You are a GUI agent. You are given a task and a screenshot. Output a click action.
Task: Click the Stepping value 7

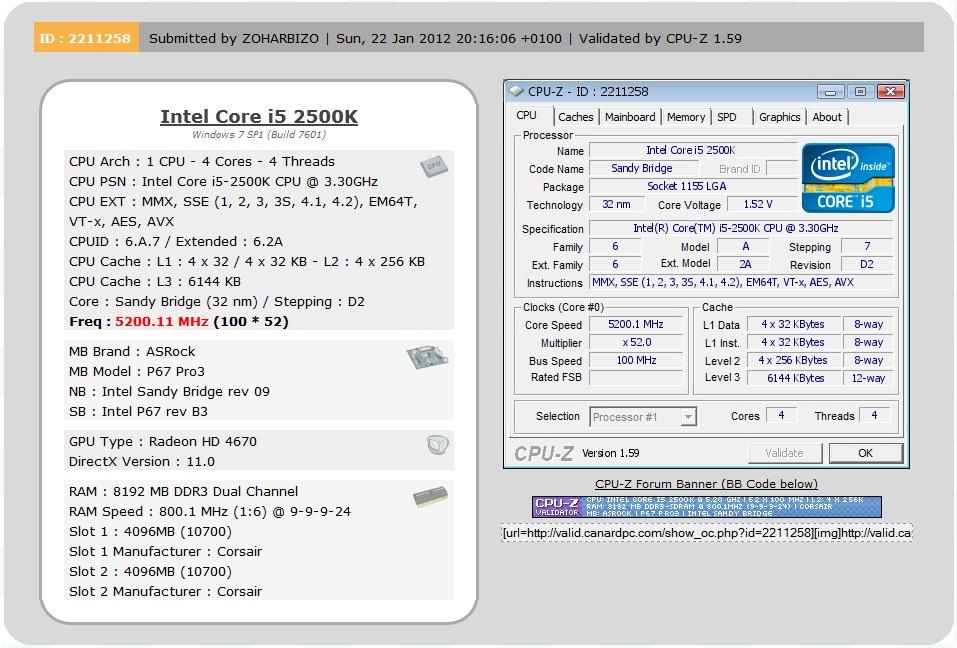(x=867, y=247)
